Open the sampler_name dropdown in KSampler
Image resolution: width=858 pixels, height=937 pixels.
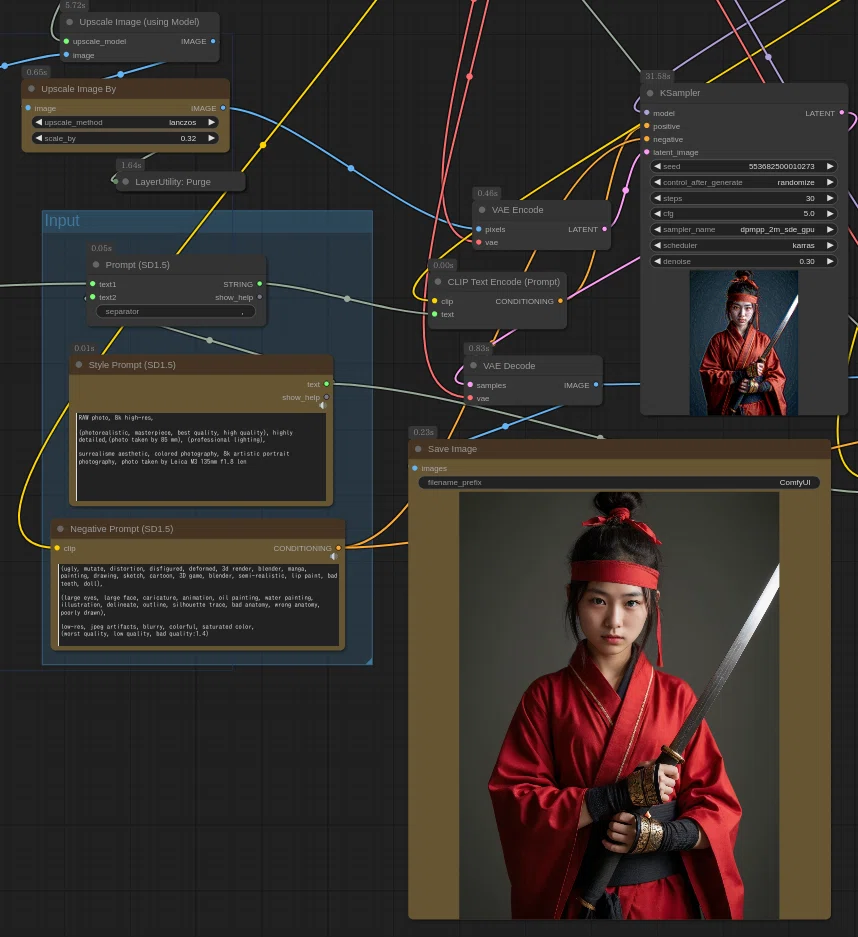click(x=743, y=229)
